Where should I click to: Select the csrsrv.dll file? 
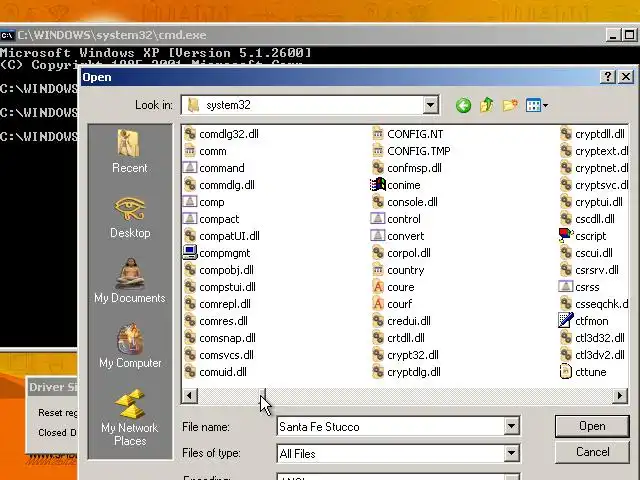click(589, 270)
